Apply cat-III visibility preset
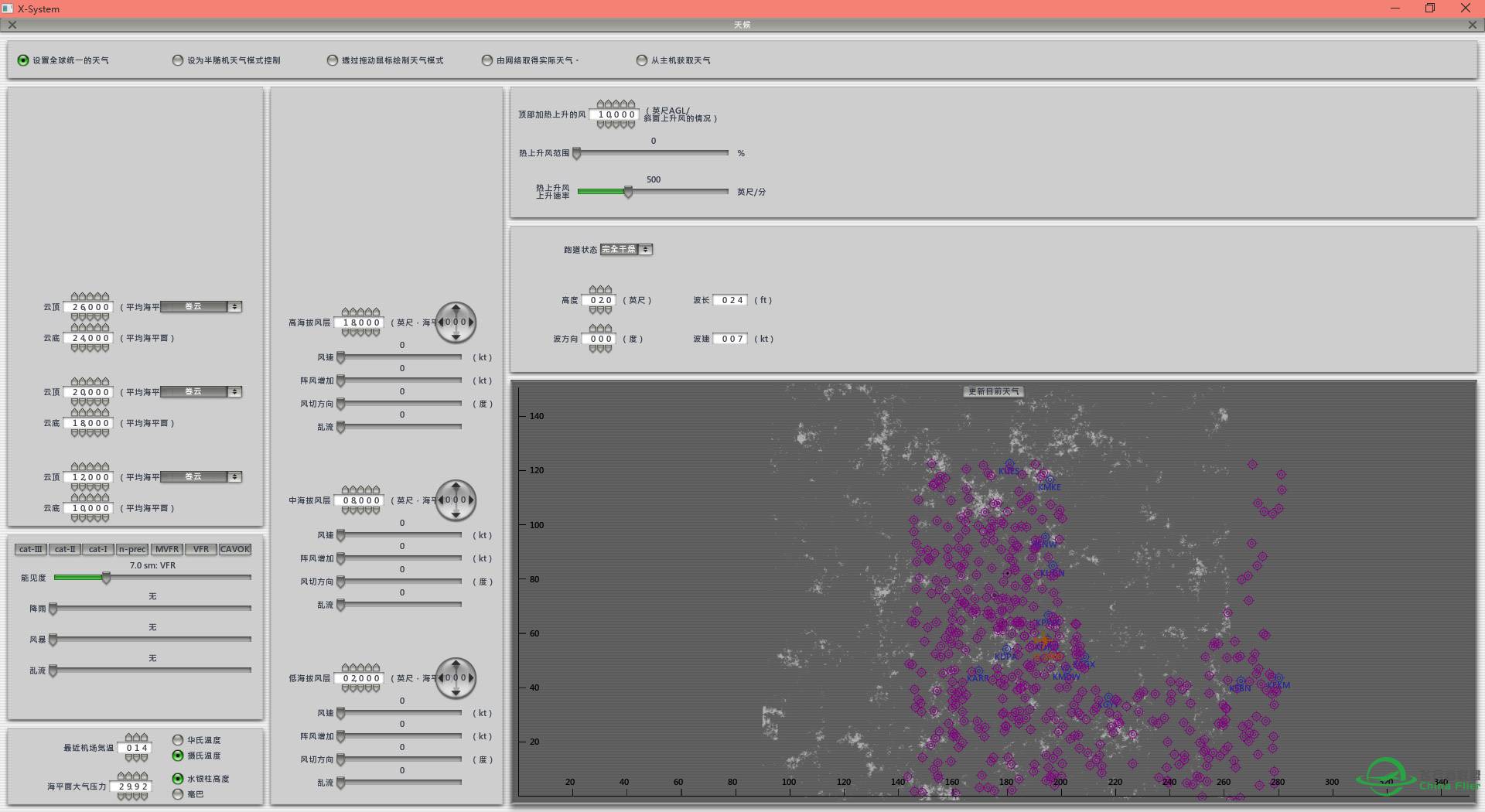The height and width of the screenshot is (812, 1485). pyautogui.click(x=31, y=549)
